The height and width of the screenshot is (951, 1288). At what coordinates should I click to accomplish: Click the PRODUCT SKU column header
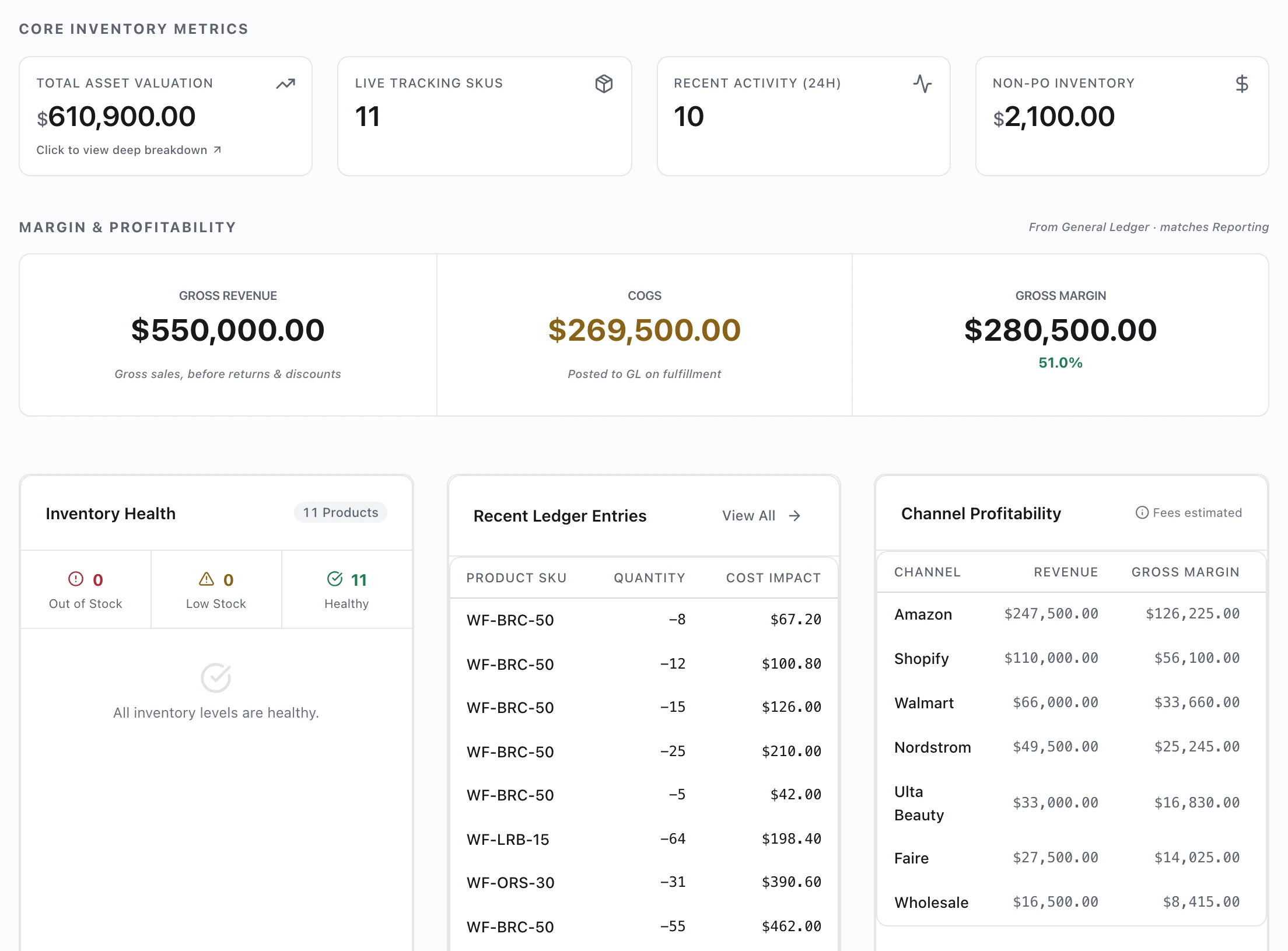pos(516,578)
